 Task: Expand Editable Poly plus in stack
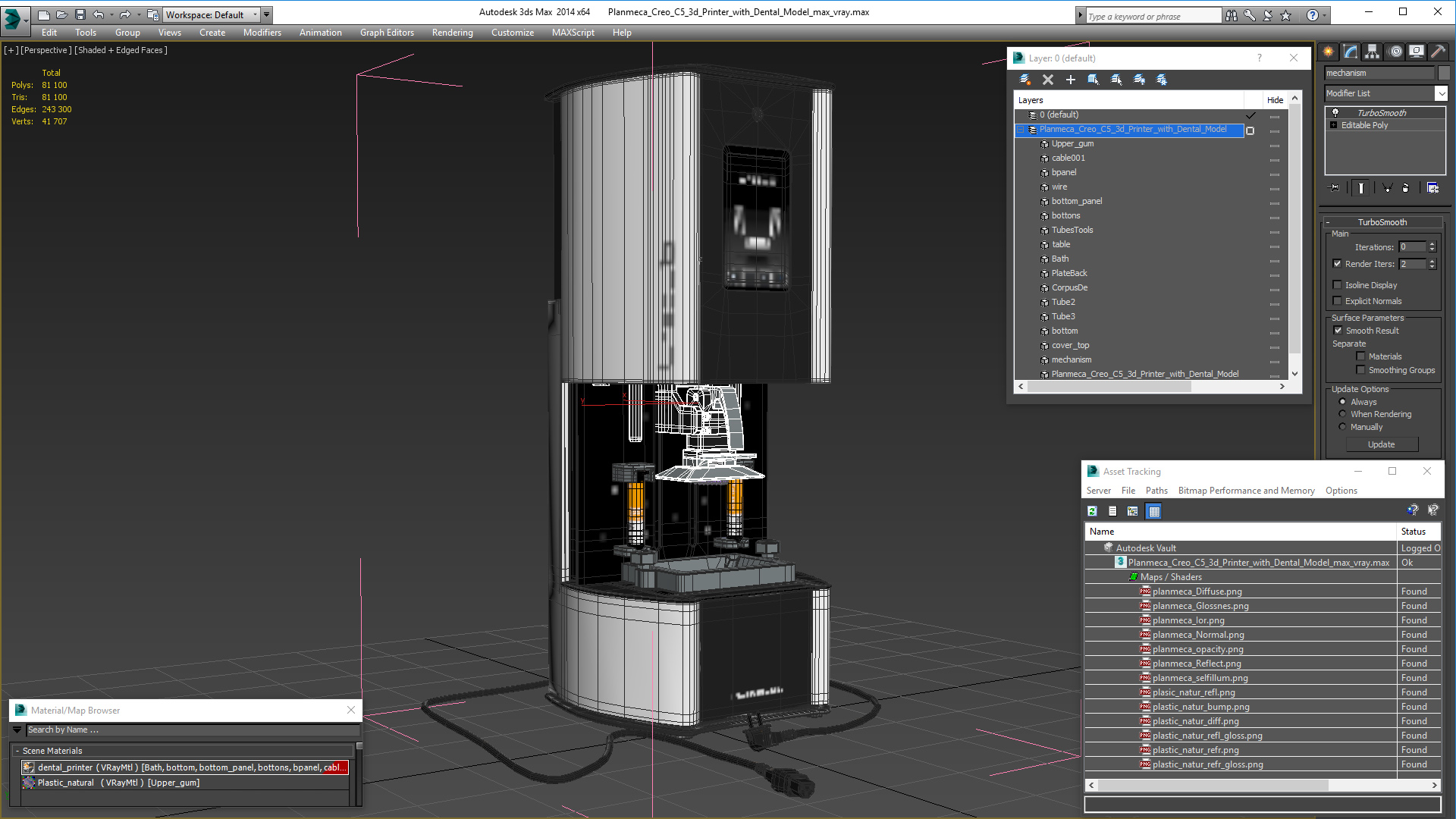pos(1334,125)
